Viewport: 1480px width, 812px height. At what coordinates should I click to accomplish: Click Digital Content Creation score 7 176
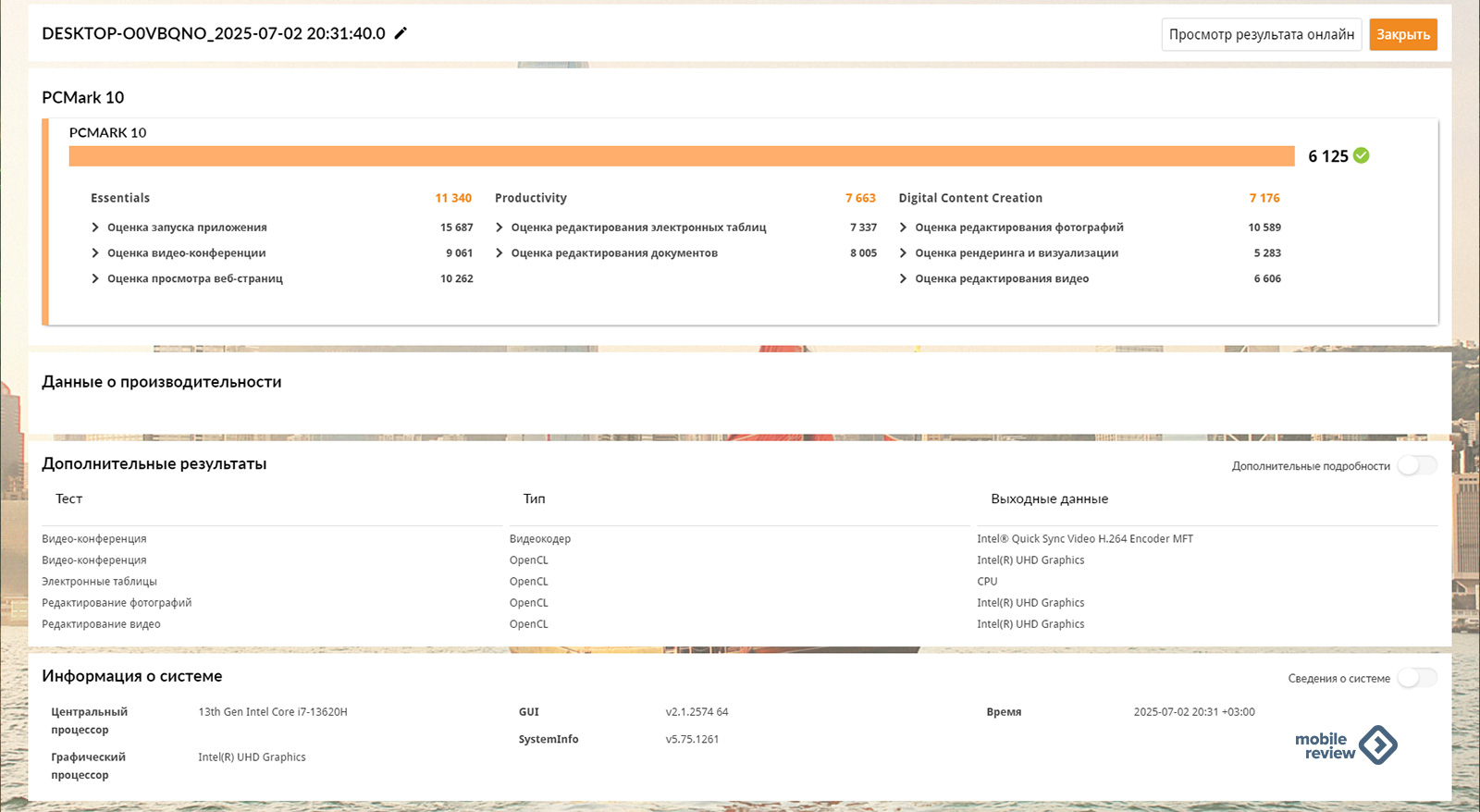coord(1264,198)
